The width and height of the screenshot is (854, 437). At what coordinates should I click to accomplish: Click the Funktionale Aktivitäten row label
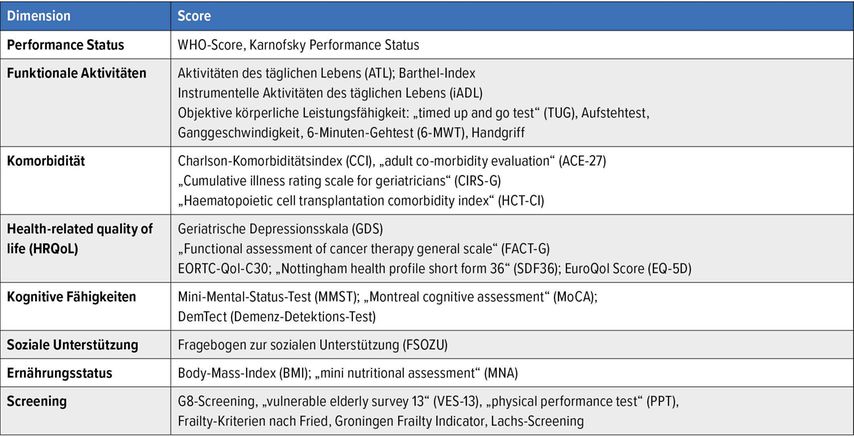pos(77,73)
